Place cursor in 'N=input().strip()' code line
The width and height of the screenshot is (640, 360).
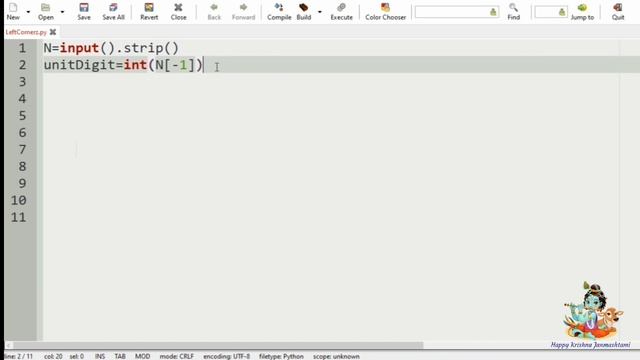pos(111,48)
